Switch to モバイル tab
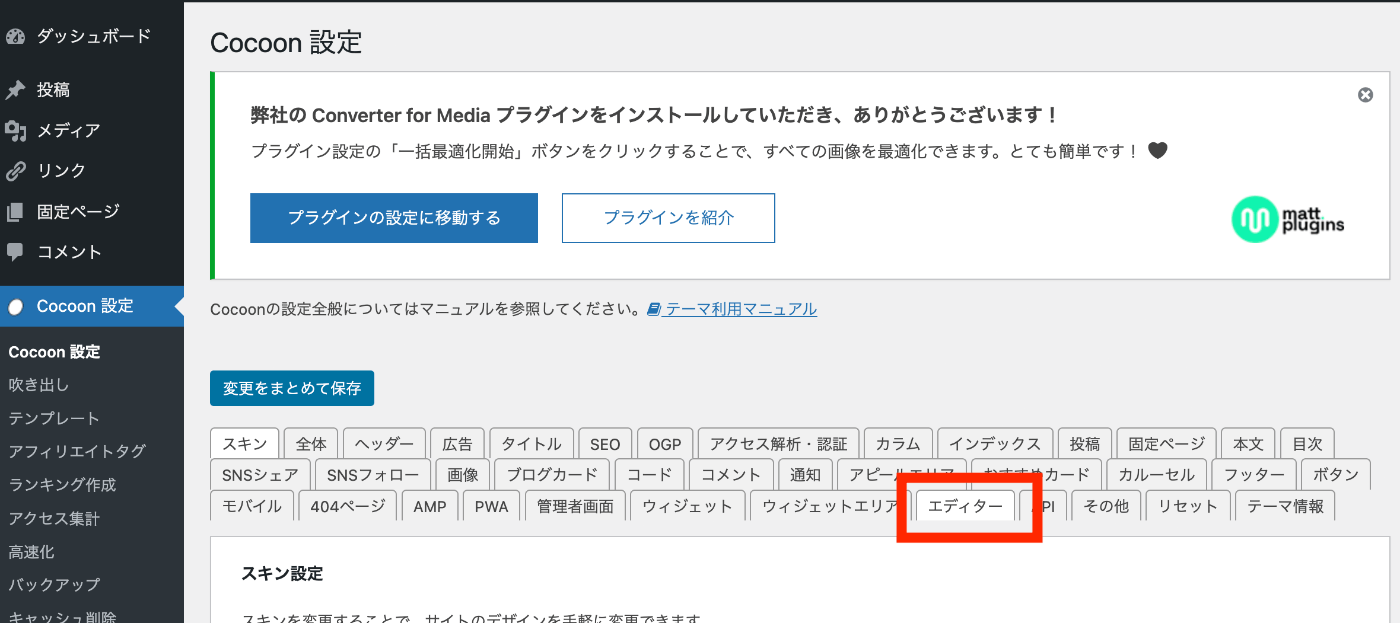The image size is (1400, 623). pos(252,506)
